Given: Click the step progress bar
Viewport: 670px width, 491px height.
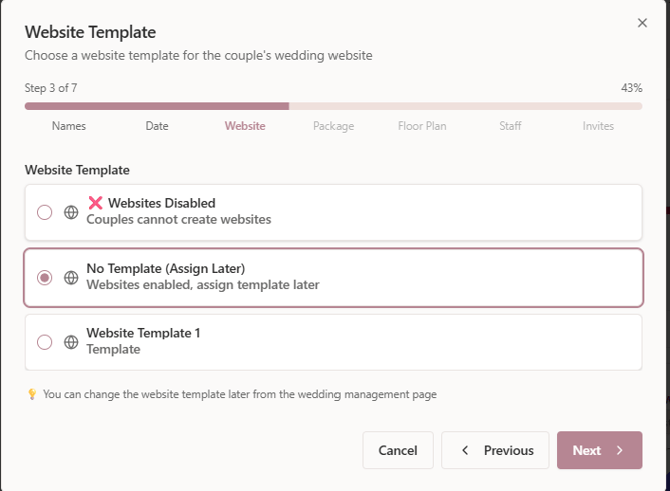Looking at the screenshot, I should click(x=333, y=106).
